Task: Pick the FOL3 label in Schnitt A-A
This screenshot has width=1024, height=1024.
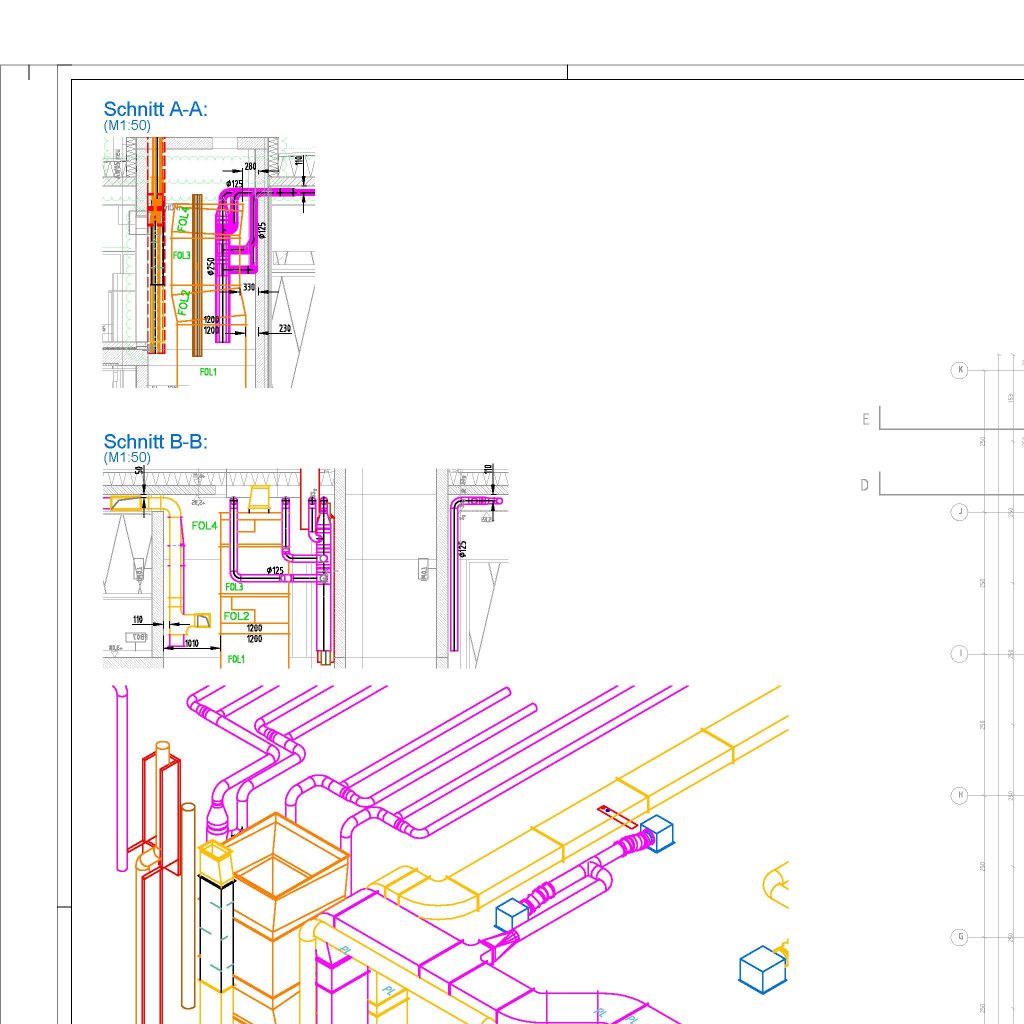Action: [x=182, y=255]
